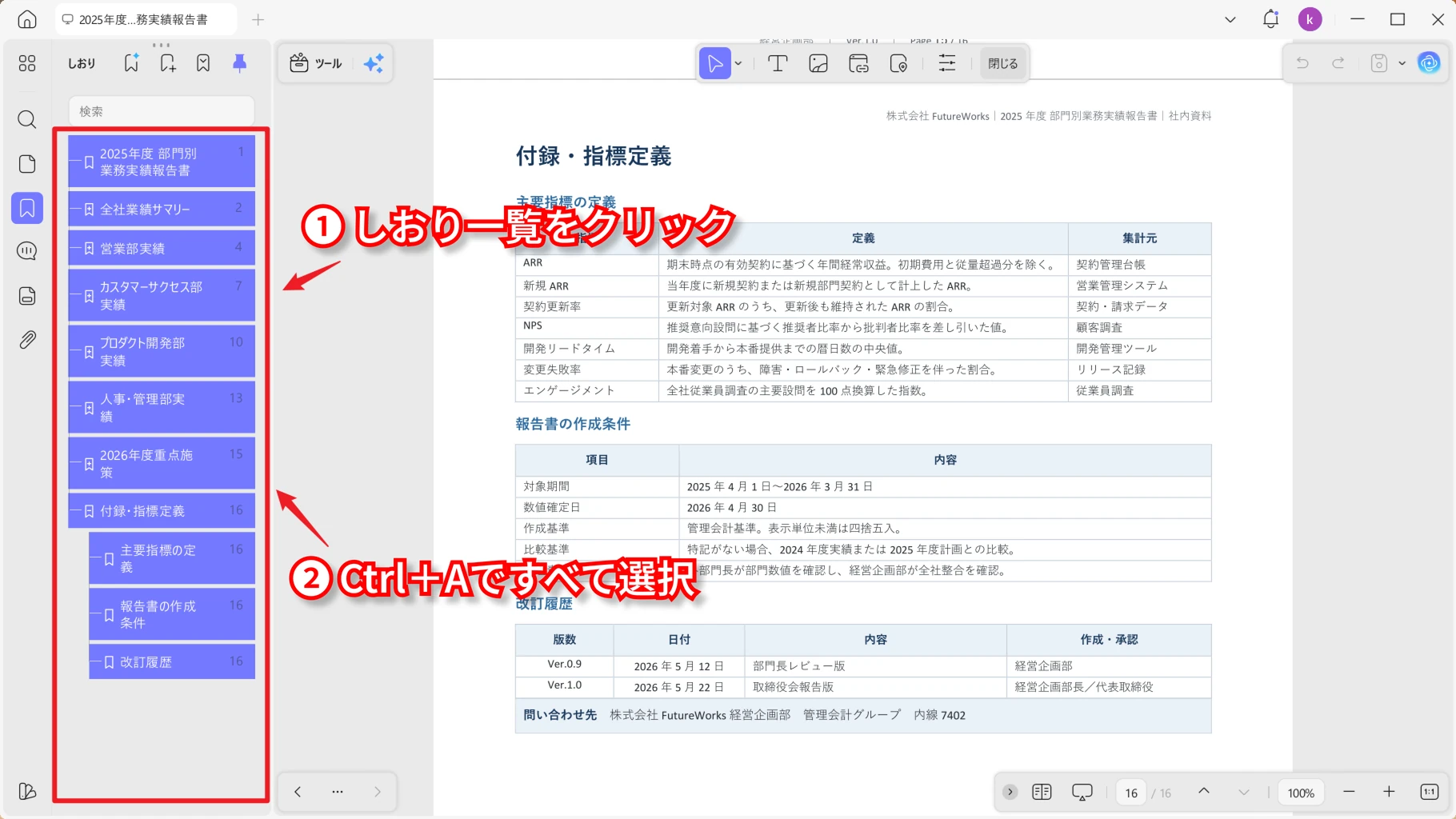Select the 改訂履歴 bookmark

172,661
